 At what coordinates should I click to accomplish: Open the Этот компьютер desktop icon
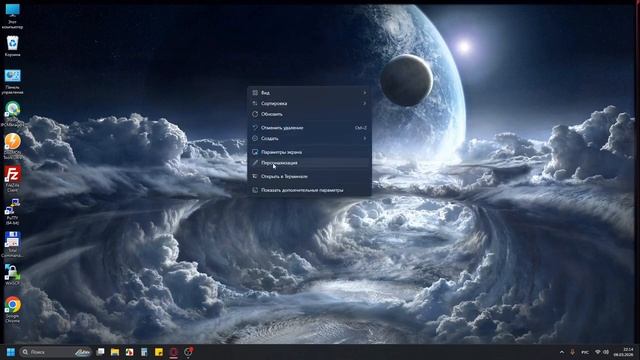(x=12, y=16)
